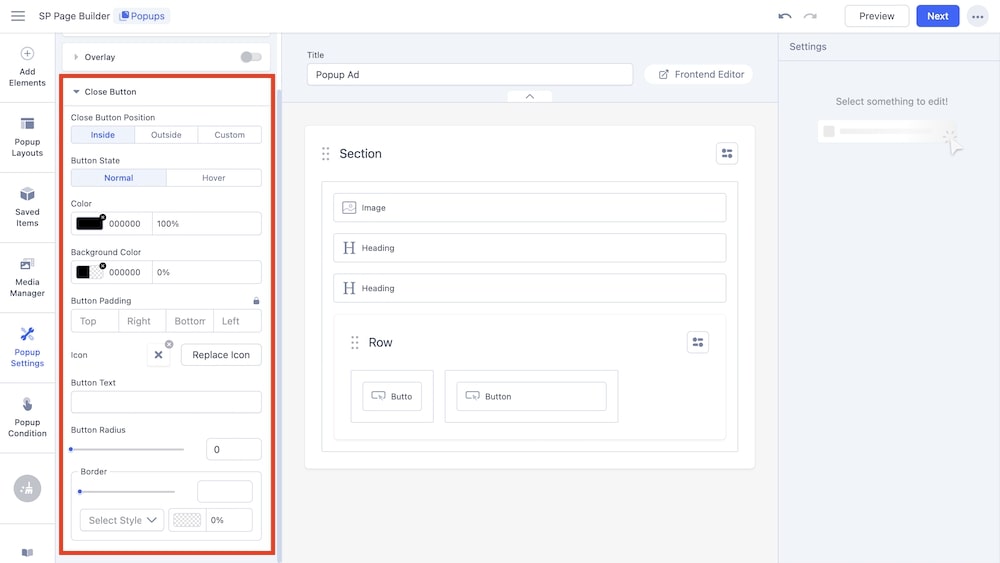Open the Select Style border dropdown
Viewport: 1000px width, 563px height.
(122, 520)
